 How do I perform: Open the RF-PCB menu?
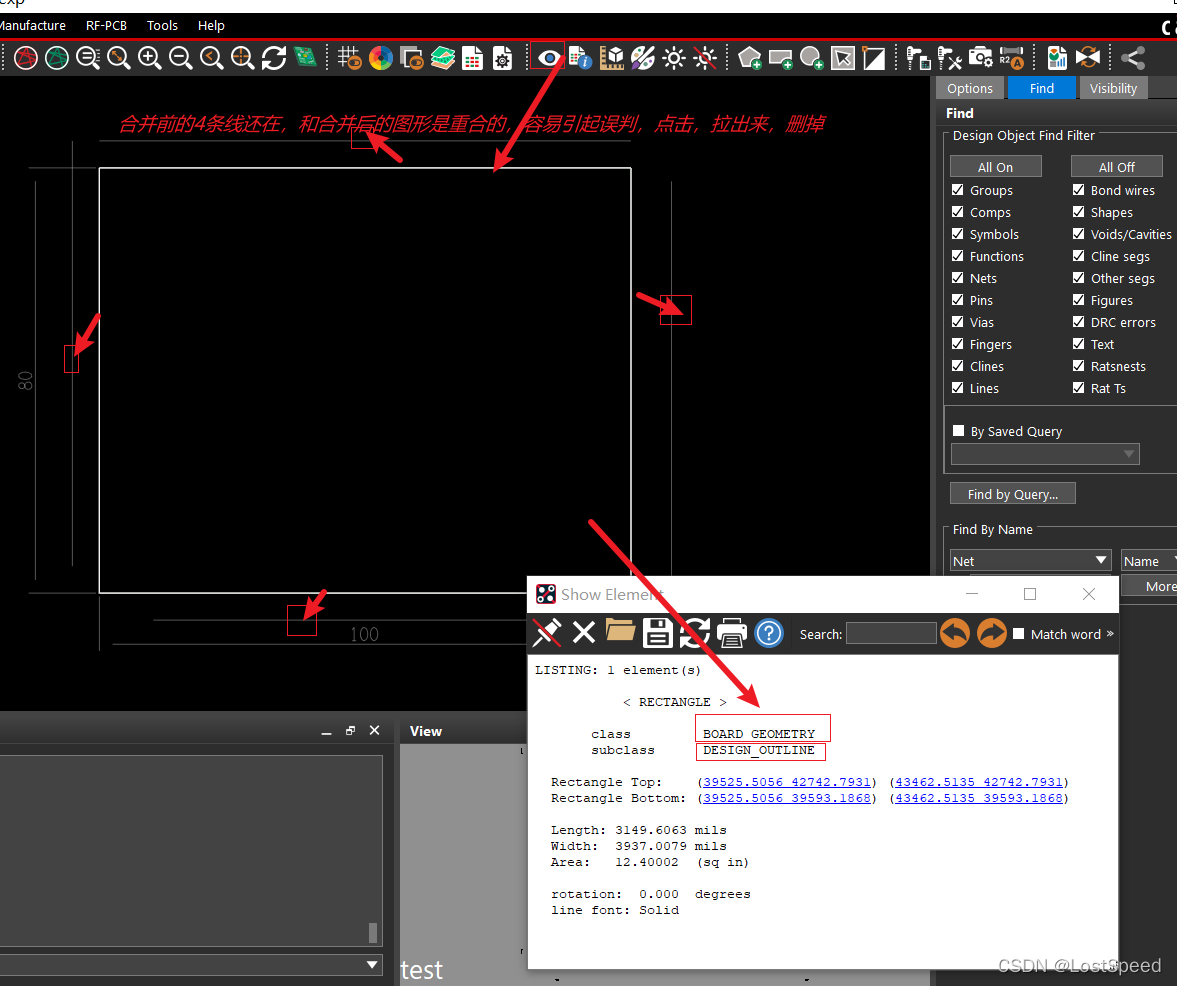click(x=106, y=25)
